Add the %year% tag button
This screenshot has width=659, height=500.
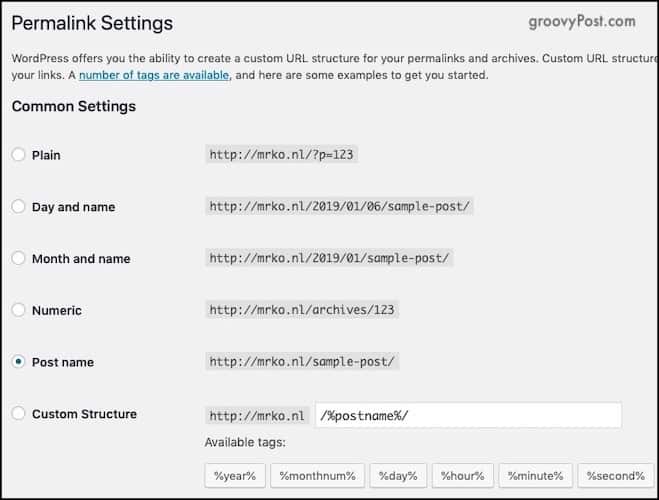point(235,476)
